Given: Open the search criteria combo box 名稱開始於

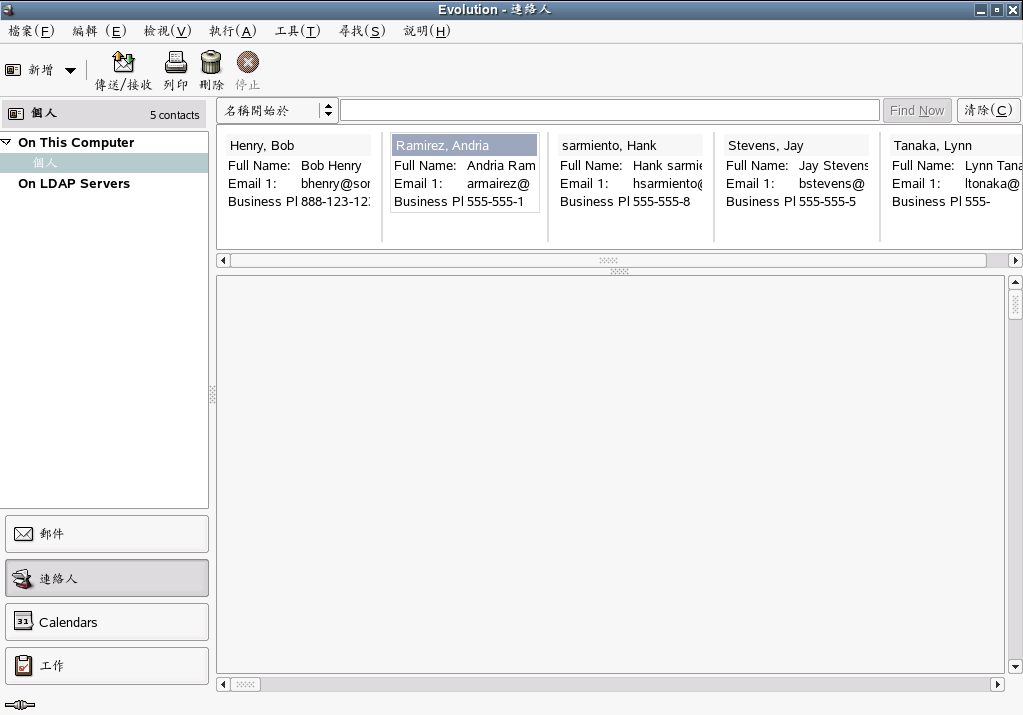Looking at the screenshot, I should click(x=277, y=111).
